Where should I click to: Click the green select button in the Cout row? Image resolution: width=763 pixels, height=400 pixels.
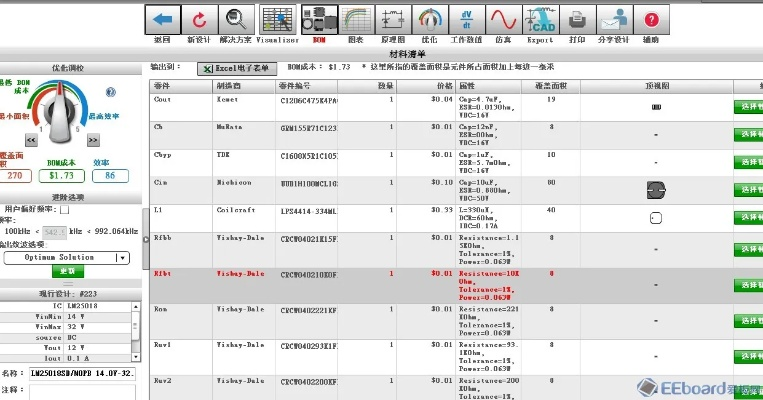click(748, 107)
